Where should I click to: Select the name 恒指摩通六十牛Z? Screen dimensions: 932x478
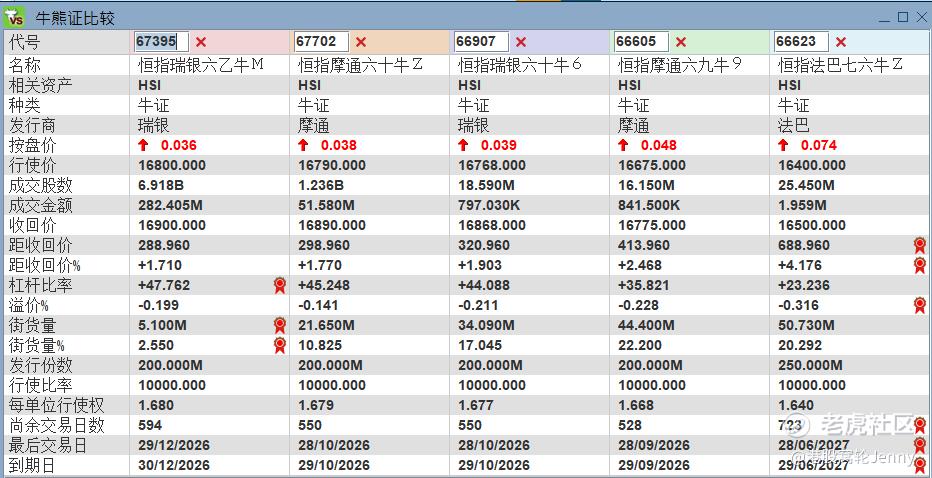tap(360, 65)
